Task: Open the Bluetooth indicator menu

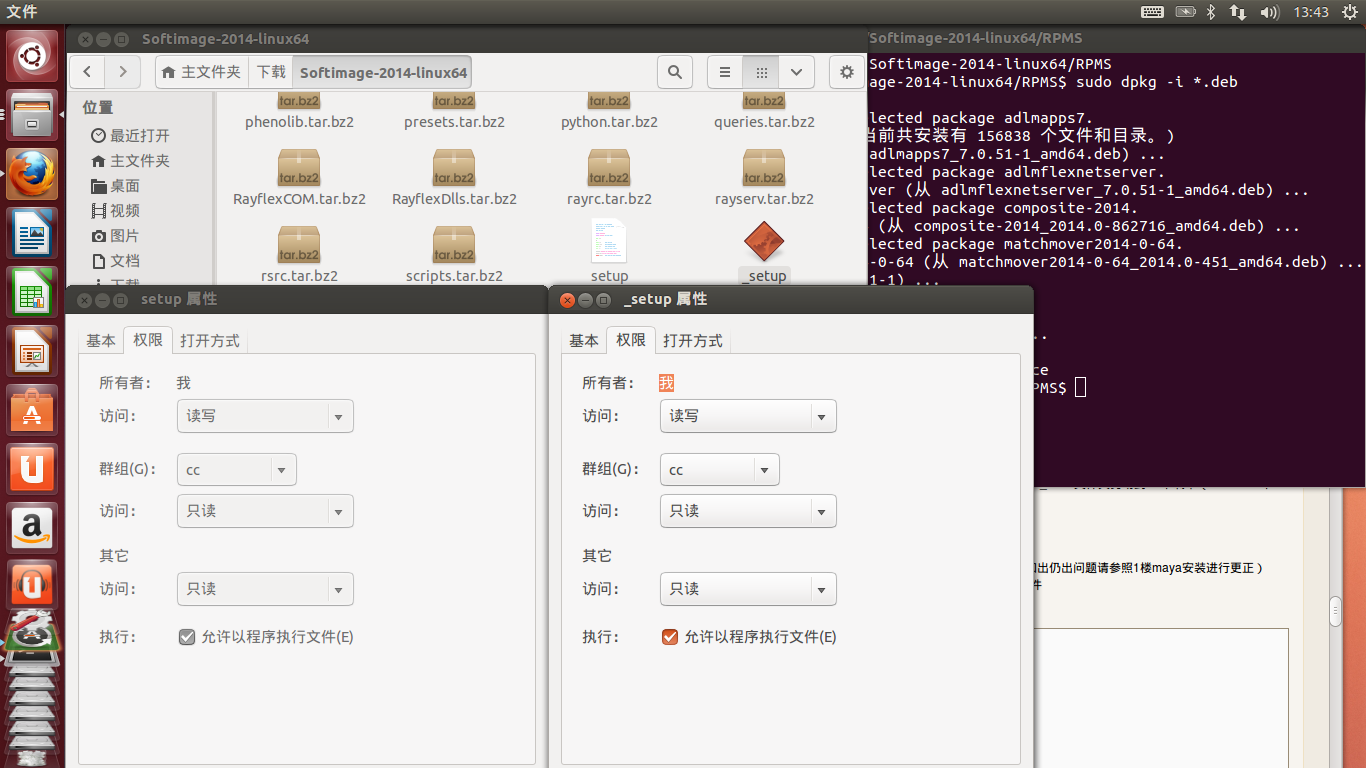Action: [x=1210, y=12]
